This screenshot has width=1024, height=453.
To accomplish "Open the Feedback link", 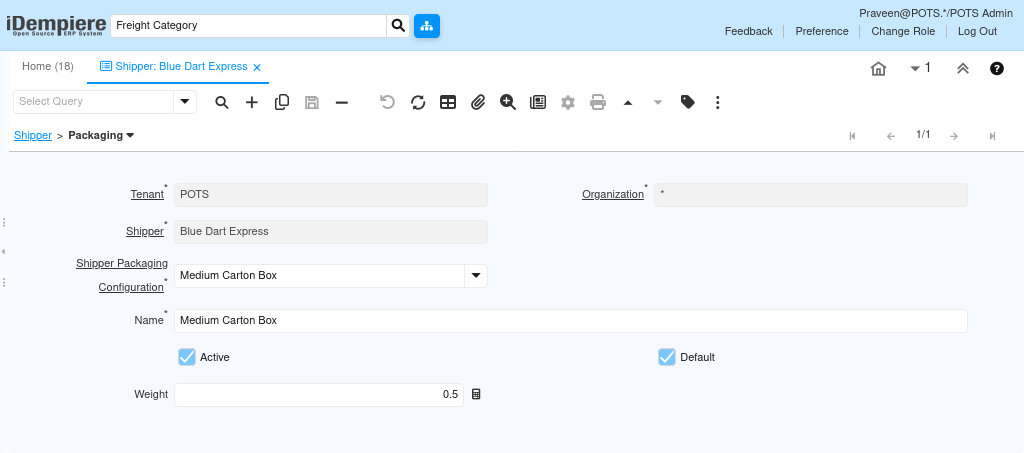I will (x=748, y=31).
